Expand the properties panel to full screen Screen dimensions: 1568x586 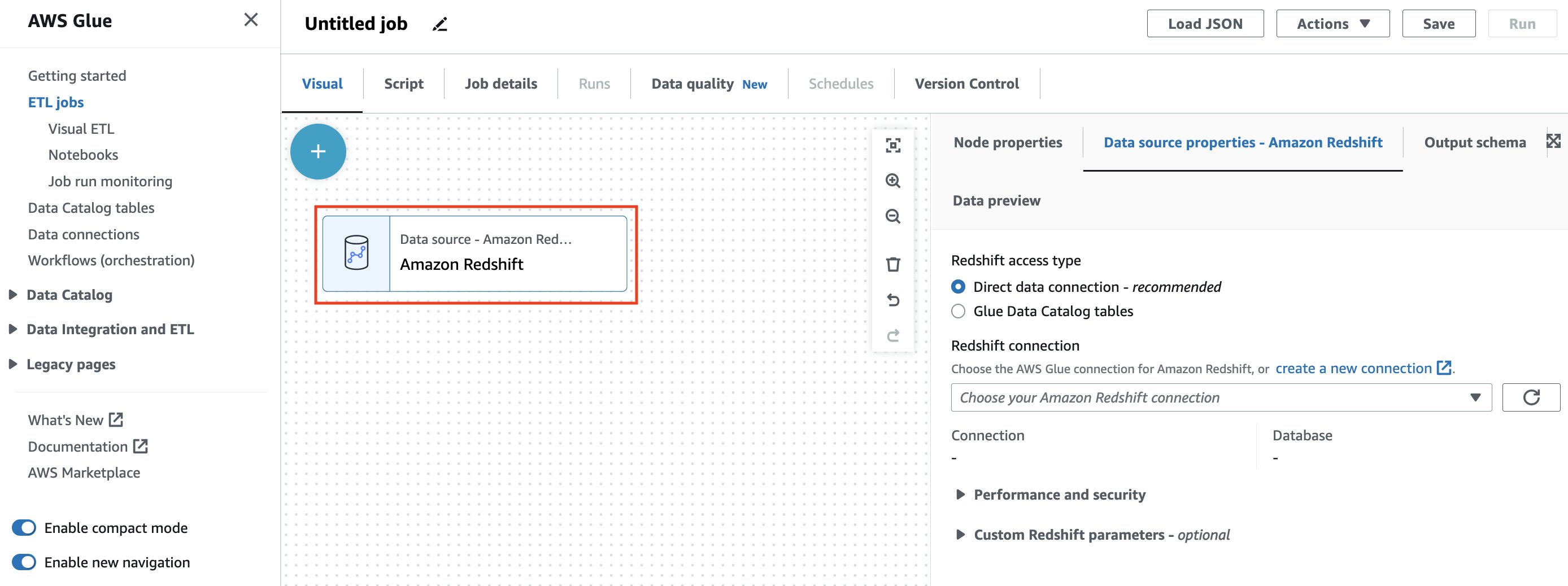1553,142
